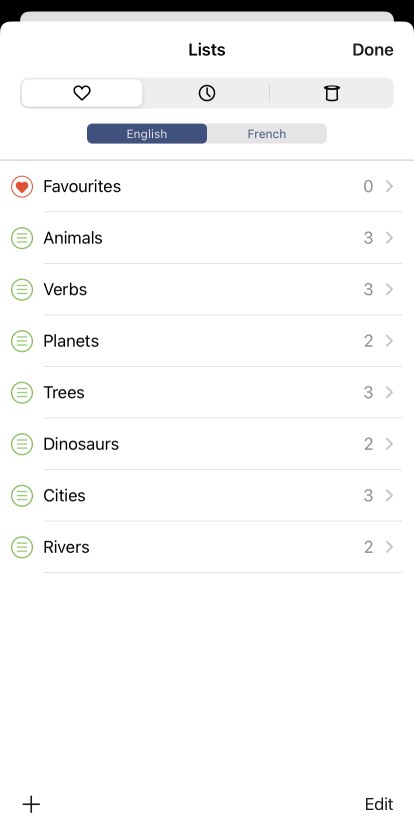Click the red heart icon beside Favourites
414x839 pixels.
[22, 186]
